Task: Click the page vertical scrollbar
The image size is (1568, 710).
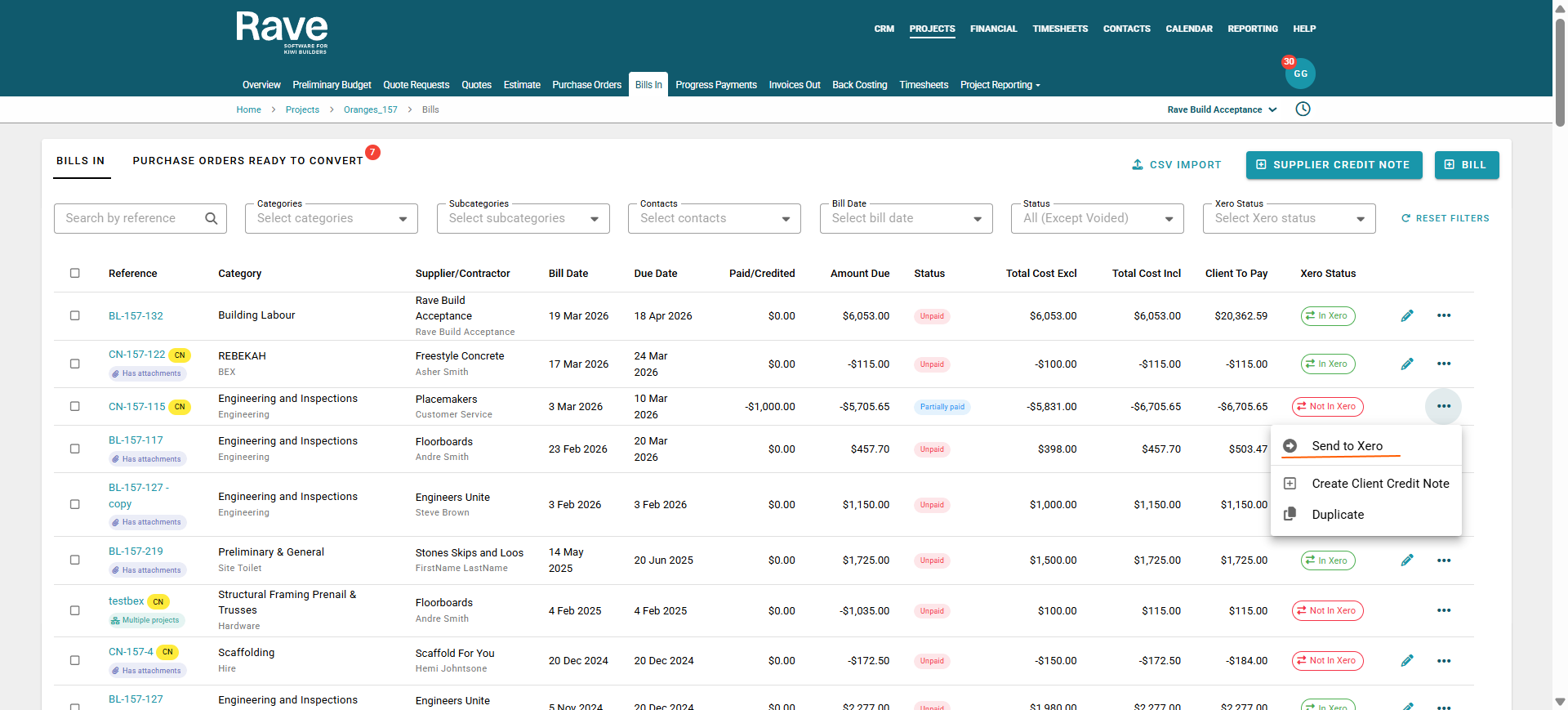Action: [x=1560, y=74]
